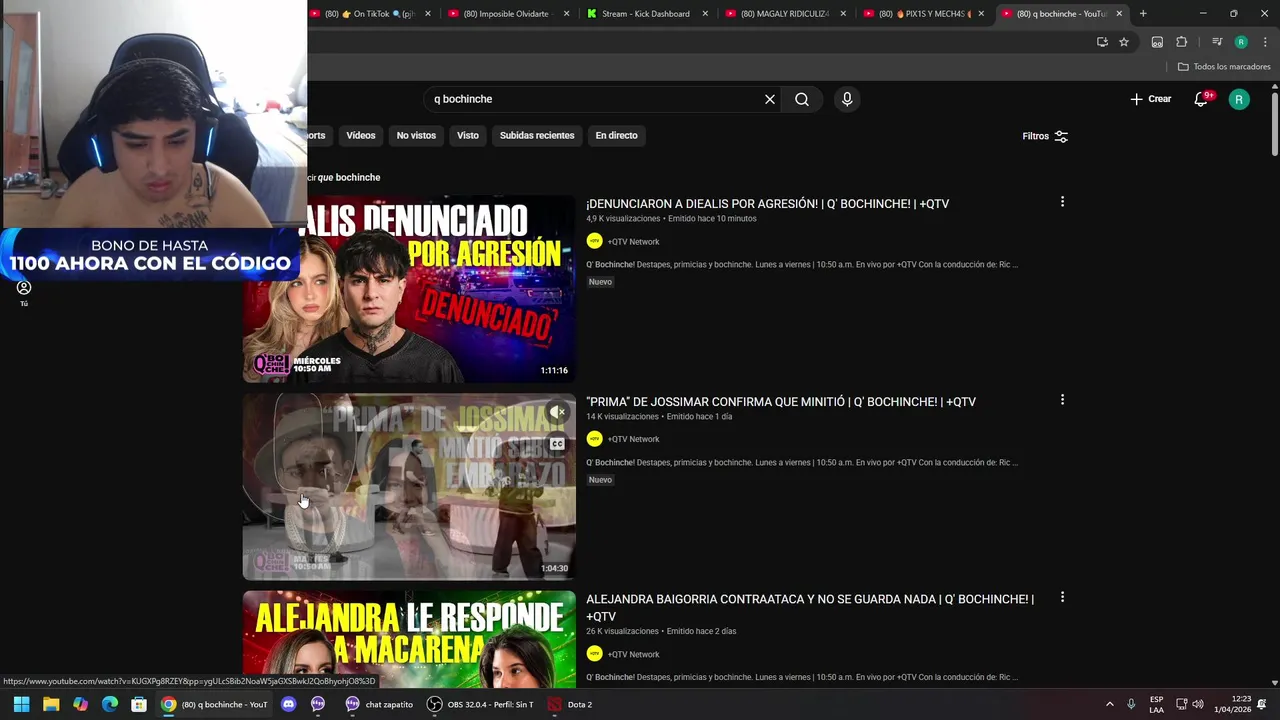Open +QTV Network channel under Jossimar video
This screenshot has height=720, width=1280.
point(633,439)
